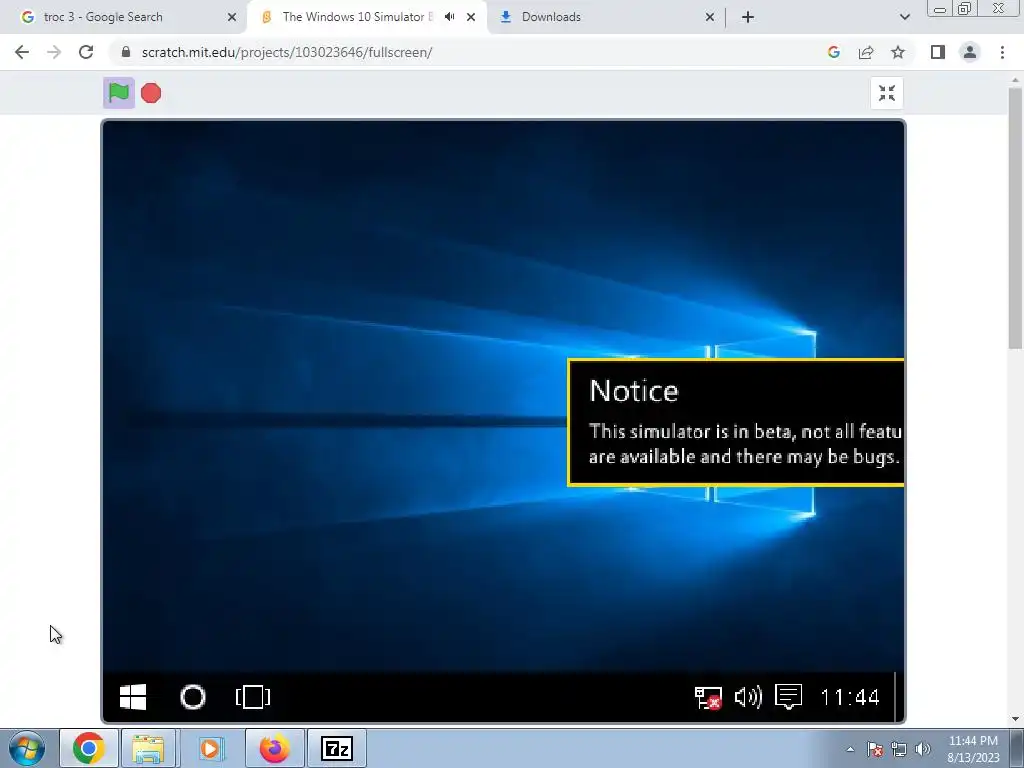Launch Windows Media Player from the taskbar
This screenshot has width=1024, height=768.
coord(210,748)
